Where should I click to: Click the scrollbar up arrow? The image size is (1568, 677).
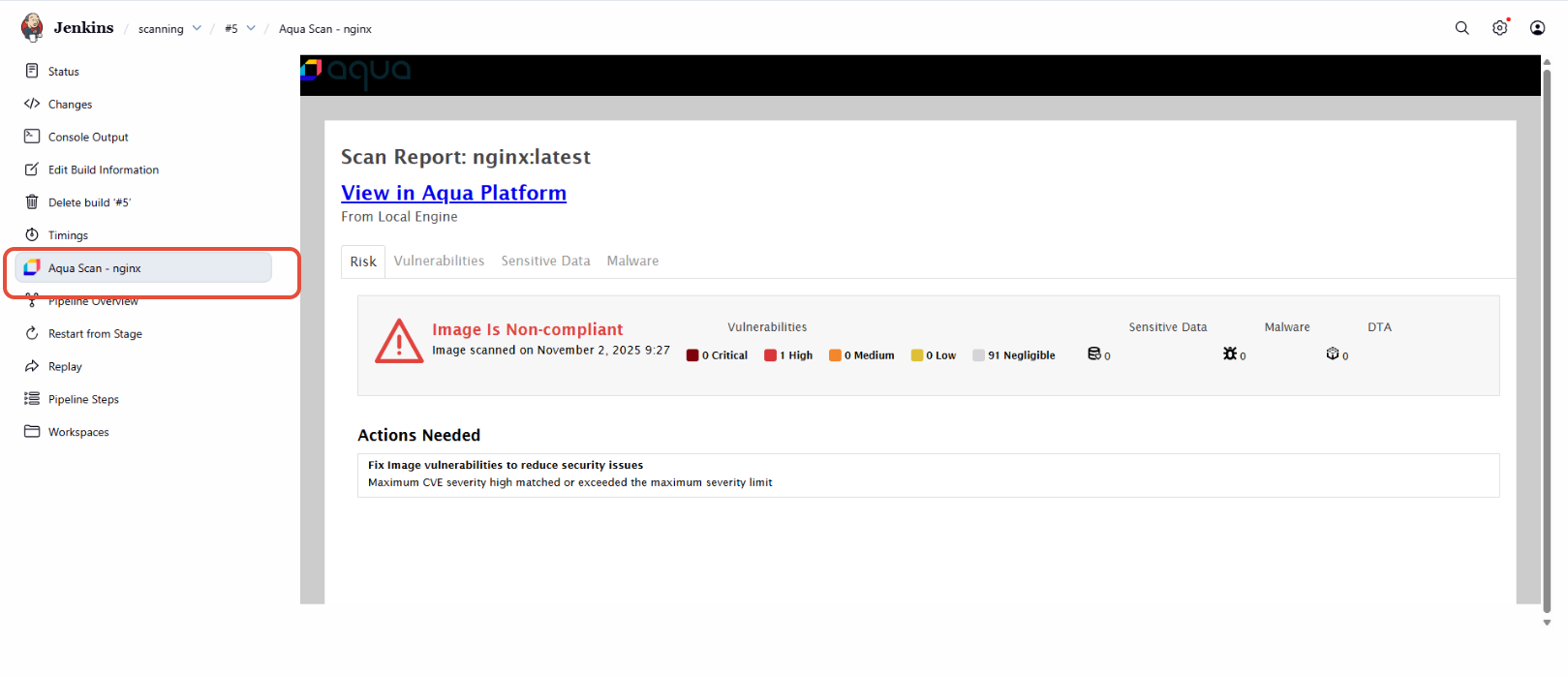pyautogui.click(x=1547, y=61)
